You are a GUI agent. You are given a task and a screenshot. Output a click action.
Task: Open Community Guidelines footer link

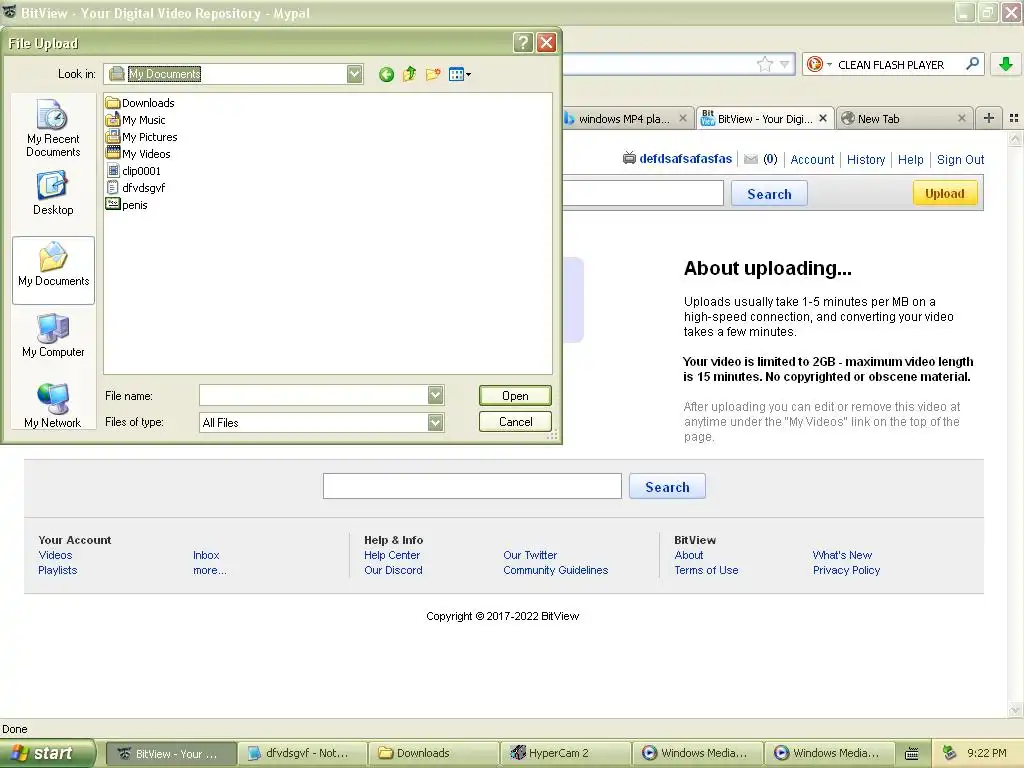(x=555, y=570)
